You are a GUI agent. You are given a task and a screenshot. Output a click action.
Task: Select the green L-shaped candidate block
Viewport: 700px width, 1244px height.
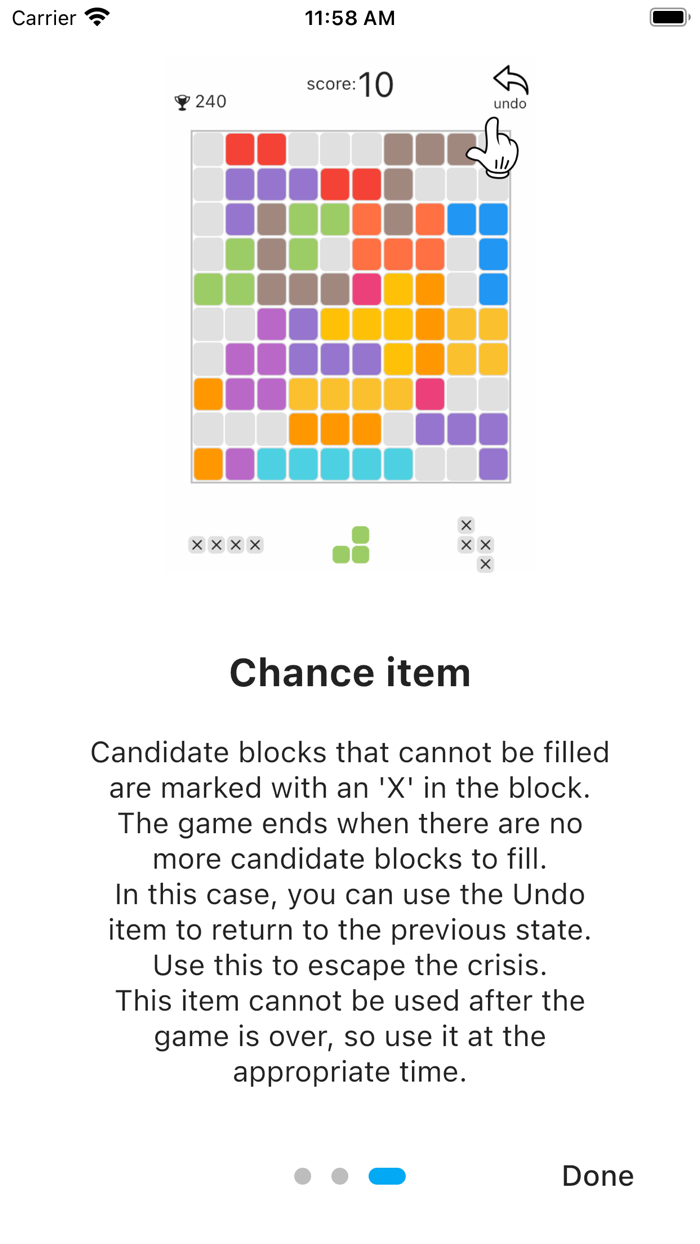[x=352, y=545]
